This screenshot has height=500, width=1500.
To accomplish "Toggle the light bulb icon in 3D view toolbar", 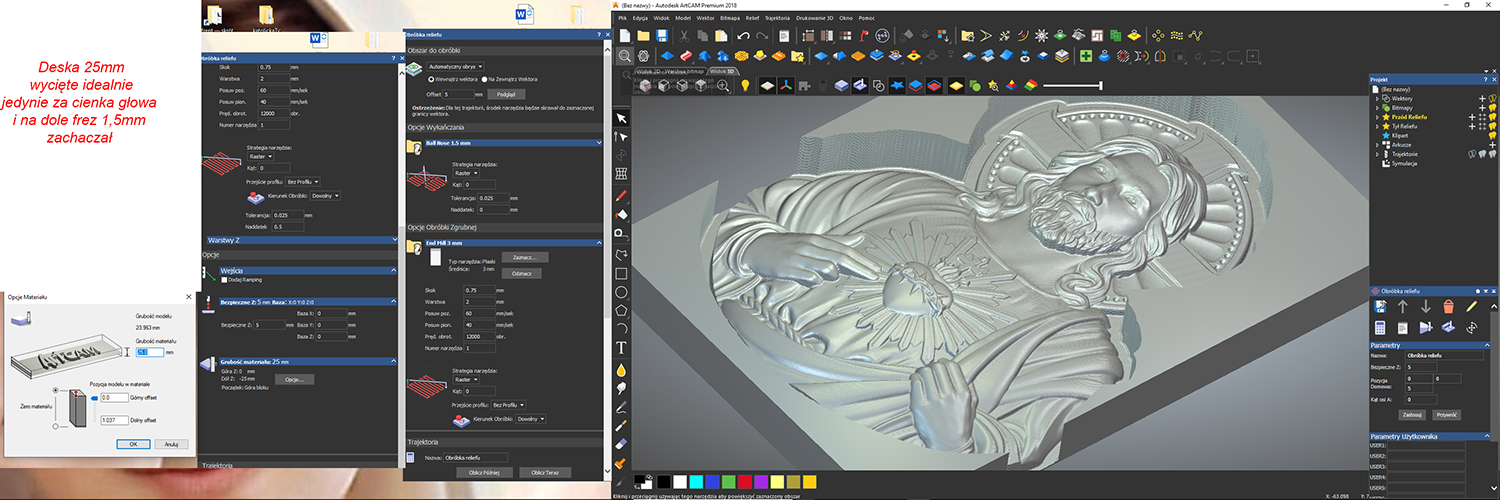I will click(x=745, y=86).
